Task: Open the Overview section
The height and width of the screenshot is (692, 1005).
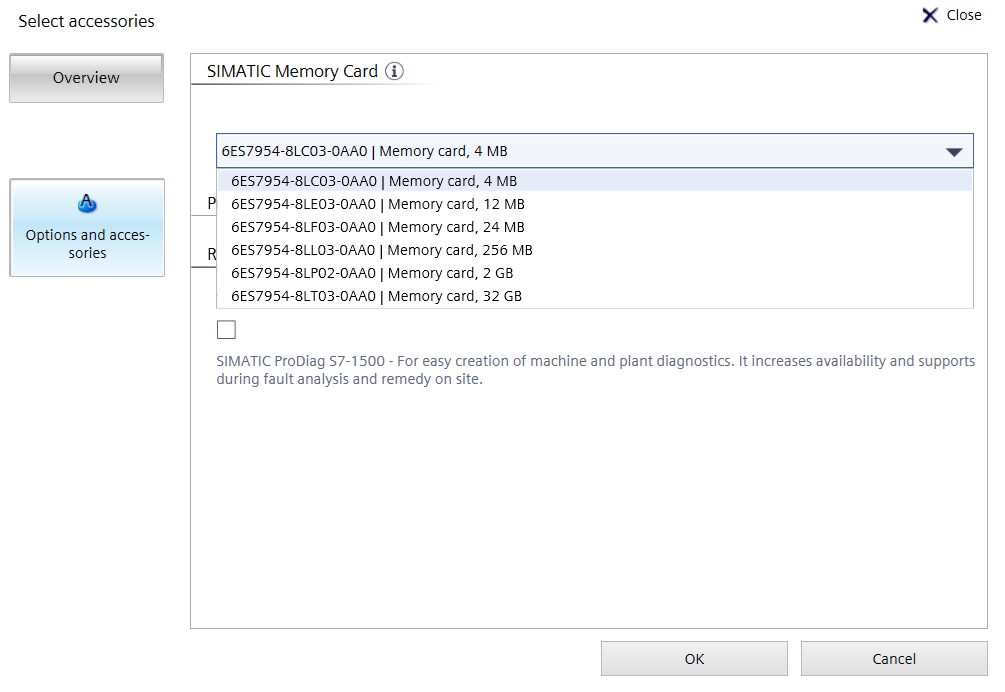Action: 87,78
